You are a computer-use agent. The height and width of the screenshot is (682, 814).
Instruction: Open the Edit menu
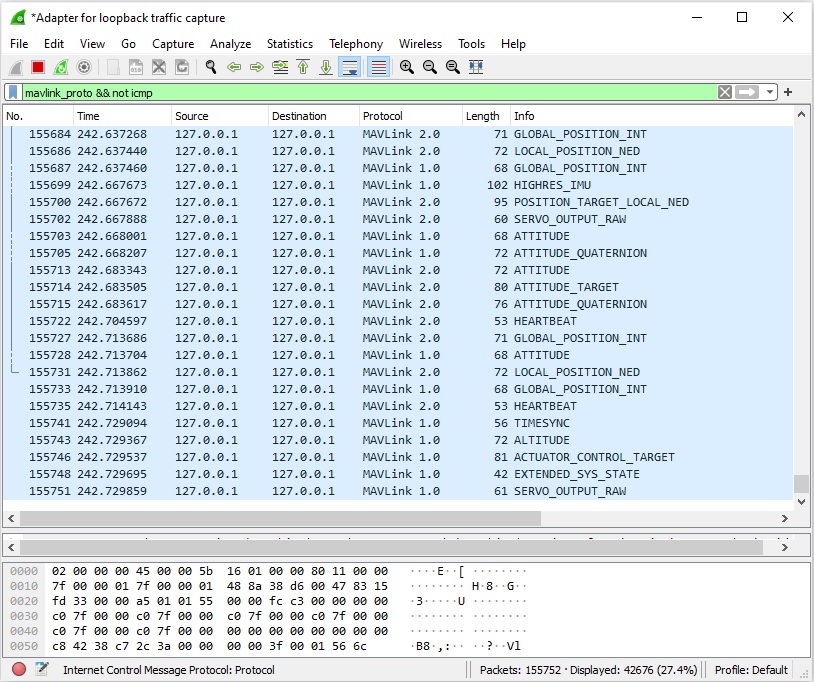54,44
